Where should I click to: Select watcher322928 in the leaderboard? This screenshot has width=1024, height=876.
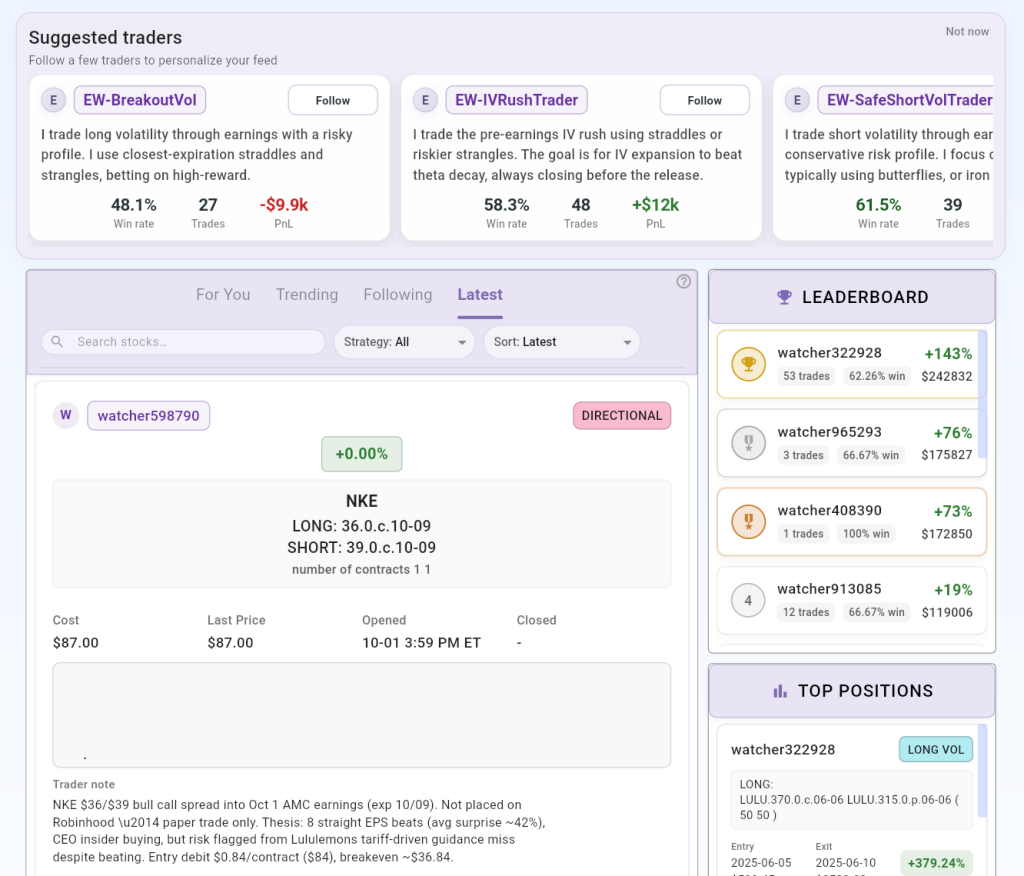852,364
